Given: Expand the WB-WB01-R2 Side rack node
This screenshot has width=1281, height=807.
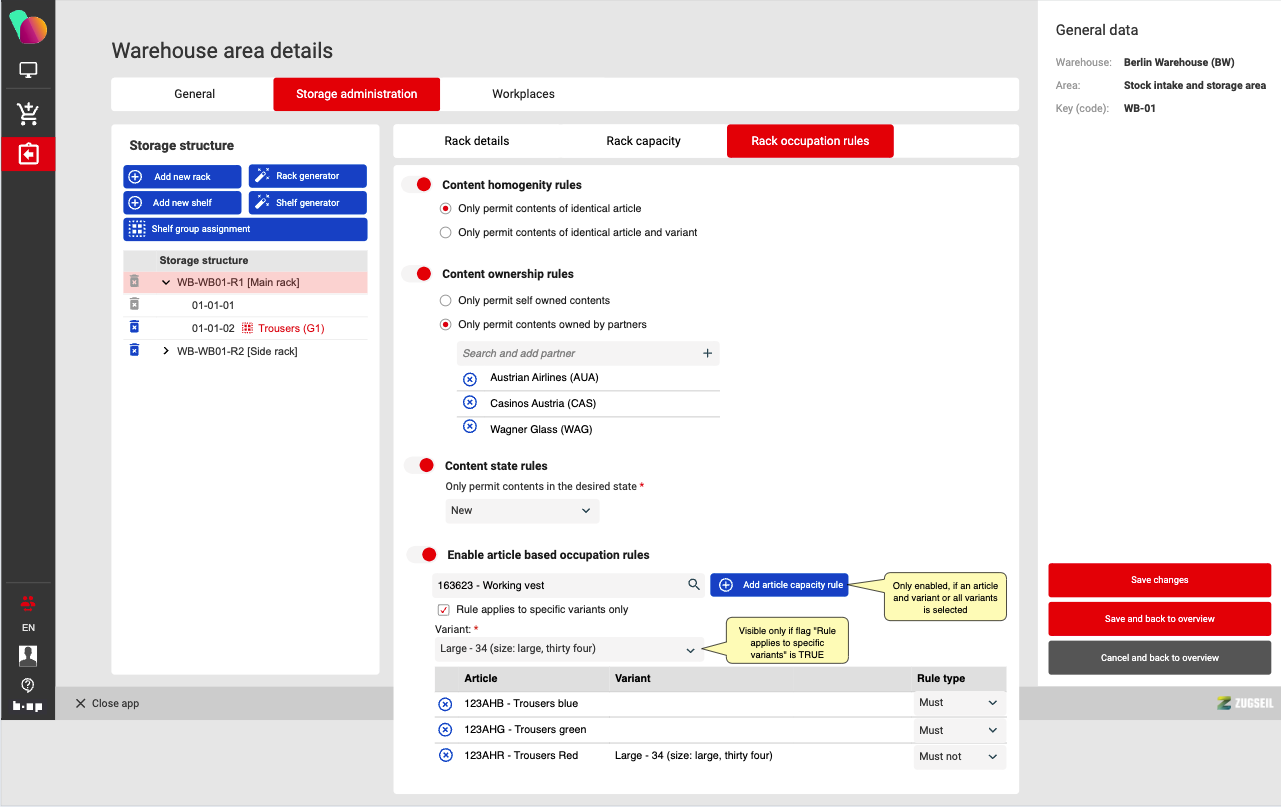Looking at the screenshot, I should click(166, 351).
